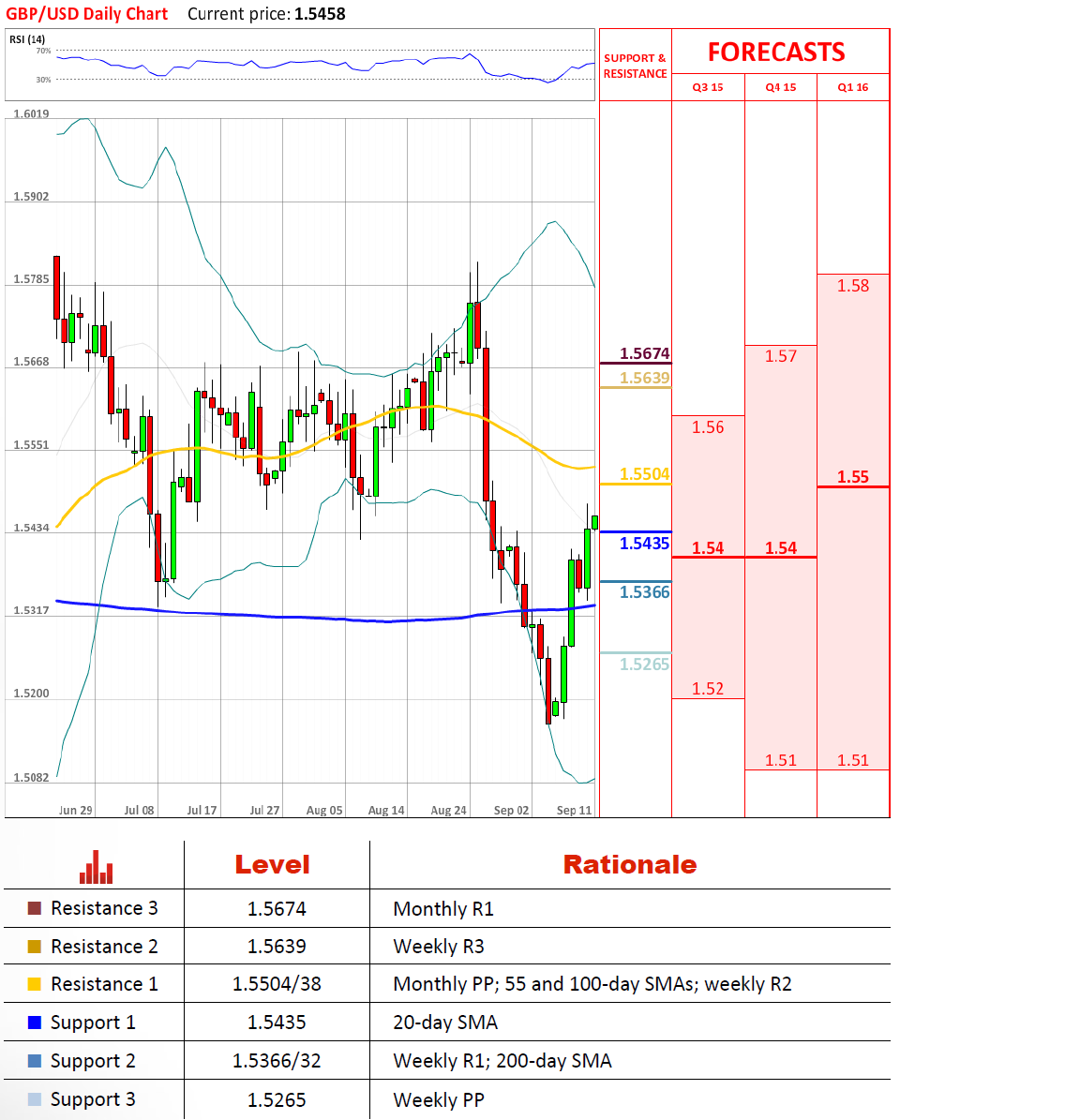Click the Resistance 2 row label

[104, 947]
